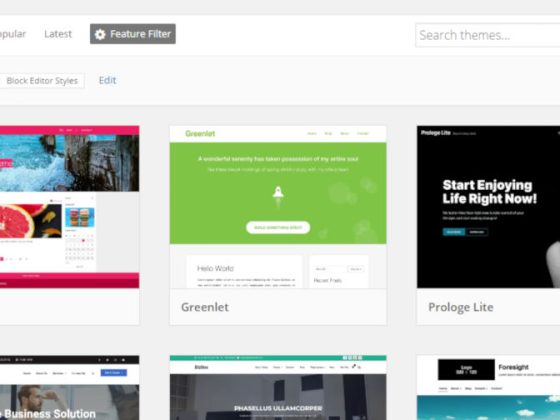This screenshot has width=560, height=420.
Task: Click the white pill button in Greenlet preview
Action: [x=278, y=228]
